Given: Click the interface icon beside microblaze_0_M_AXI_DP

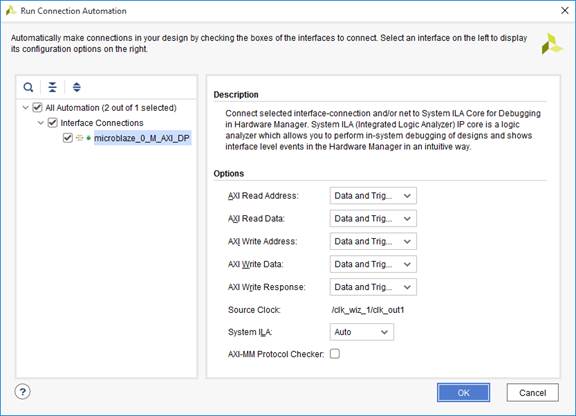Looking at the screenshot, I should point(83,138).
